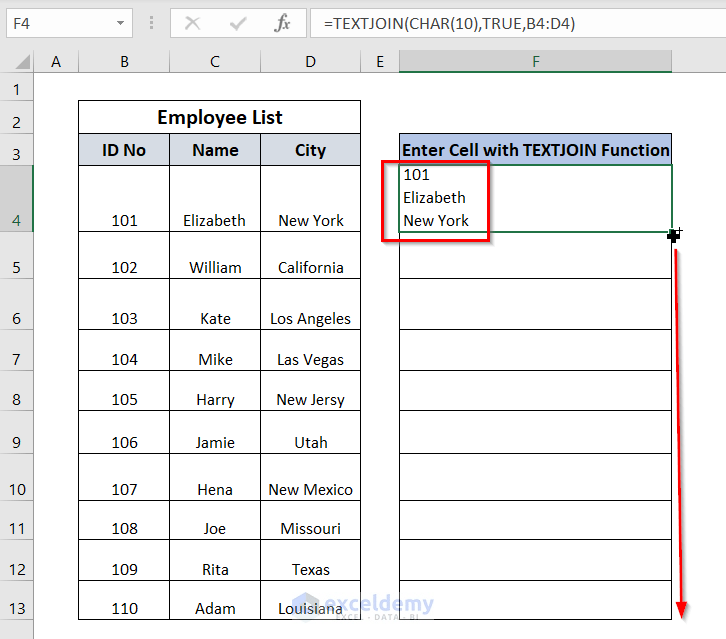The width and height of the screenshot is (726, 639).
Task: Select empty cell F9 beside Jamie row
Action: (x=535, y=432)
